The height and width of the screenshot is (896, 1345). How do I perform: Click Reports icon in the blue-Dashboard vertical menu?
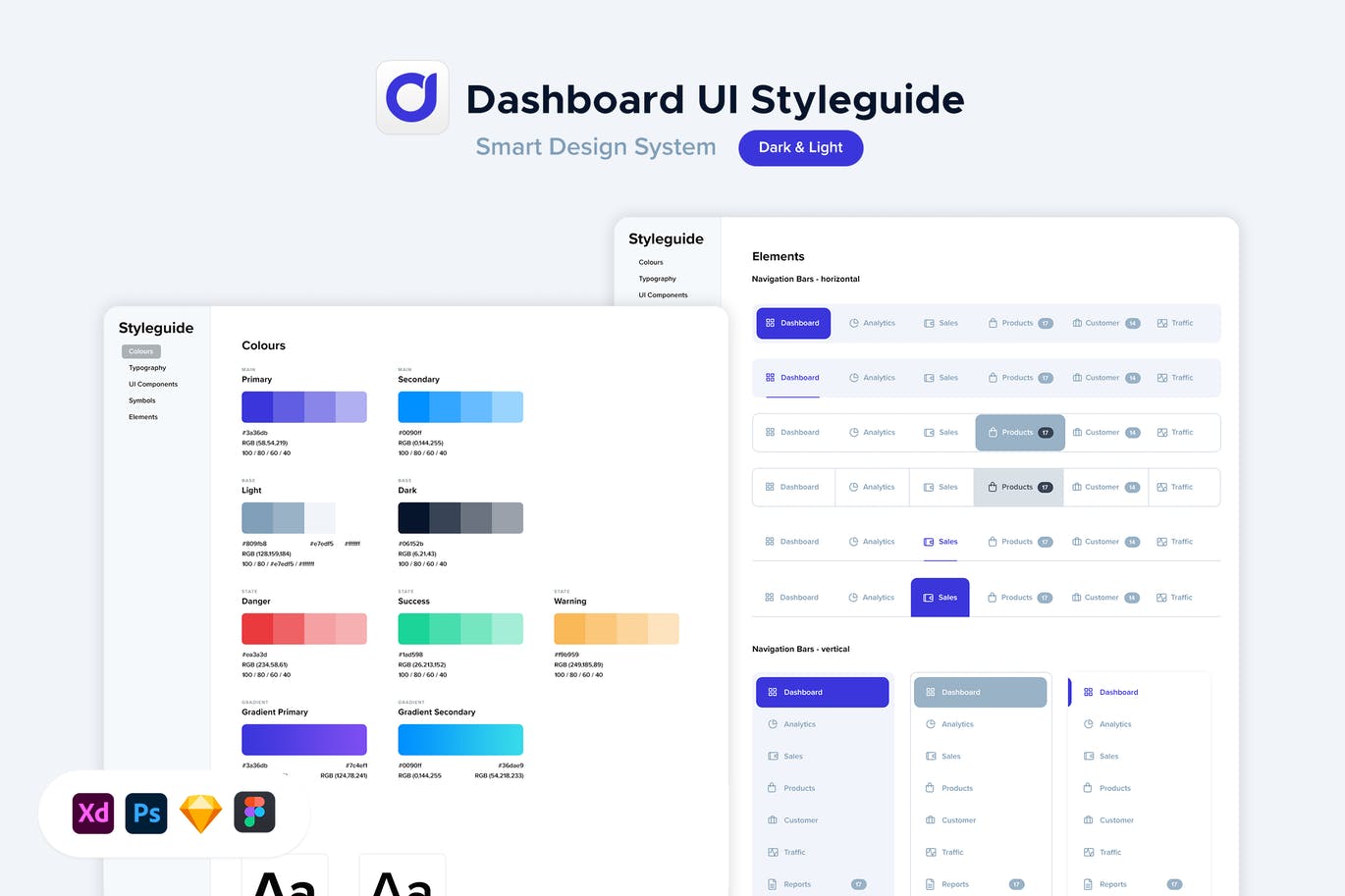point(773,884)
